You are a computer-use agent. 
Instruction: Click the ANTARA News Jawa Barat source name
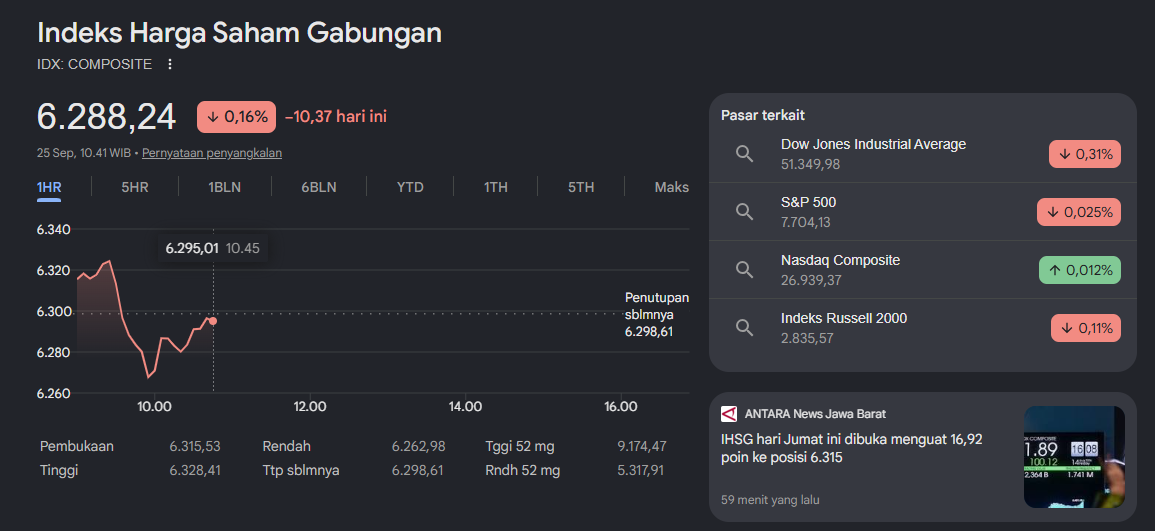coord(815,414)
